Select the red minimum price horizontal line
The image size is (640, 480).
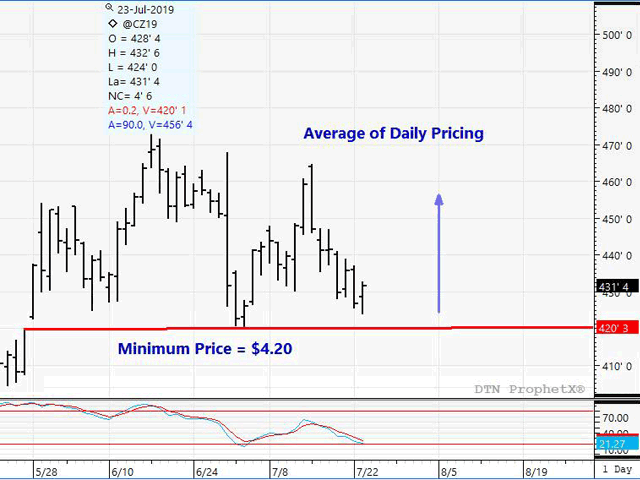[308, 328]
